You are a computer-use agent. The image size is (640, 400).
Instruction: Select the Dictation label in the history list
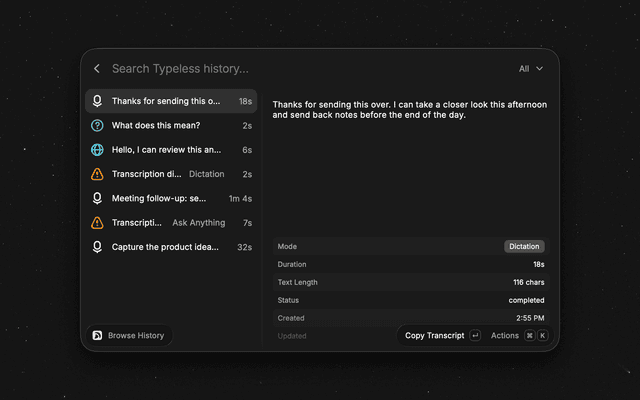(207, 174)
